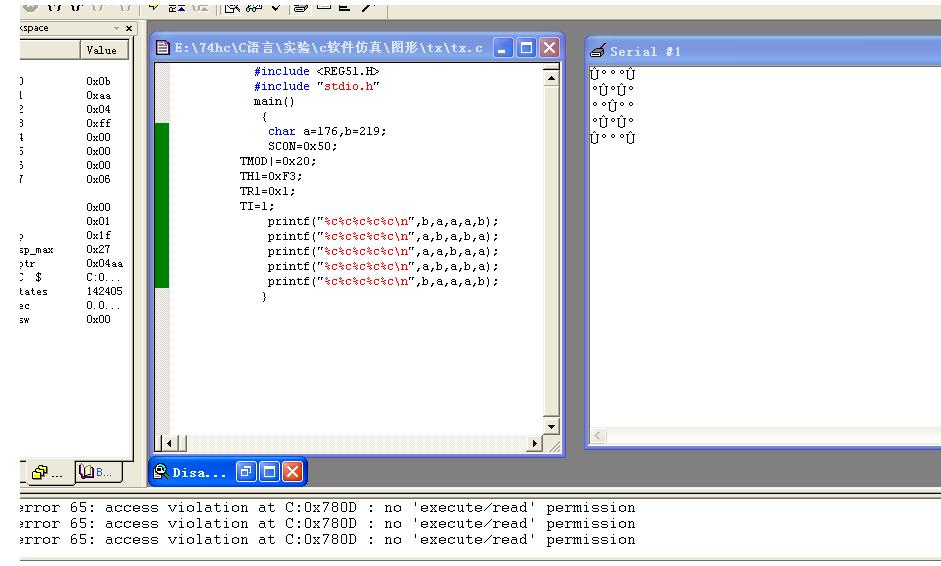The width and height of the screenshot is (941, 566).
Task: Click the Value column header
Action: (x=104, y=50)
